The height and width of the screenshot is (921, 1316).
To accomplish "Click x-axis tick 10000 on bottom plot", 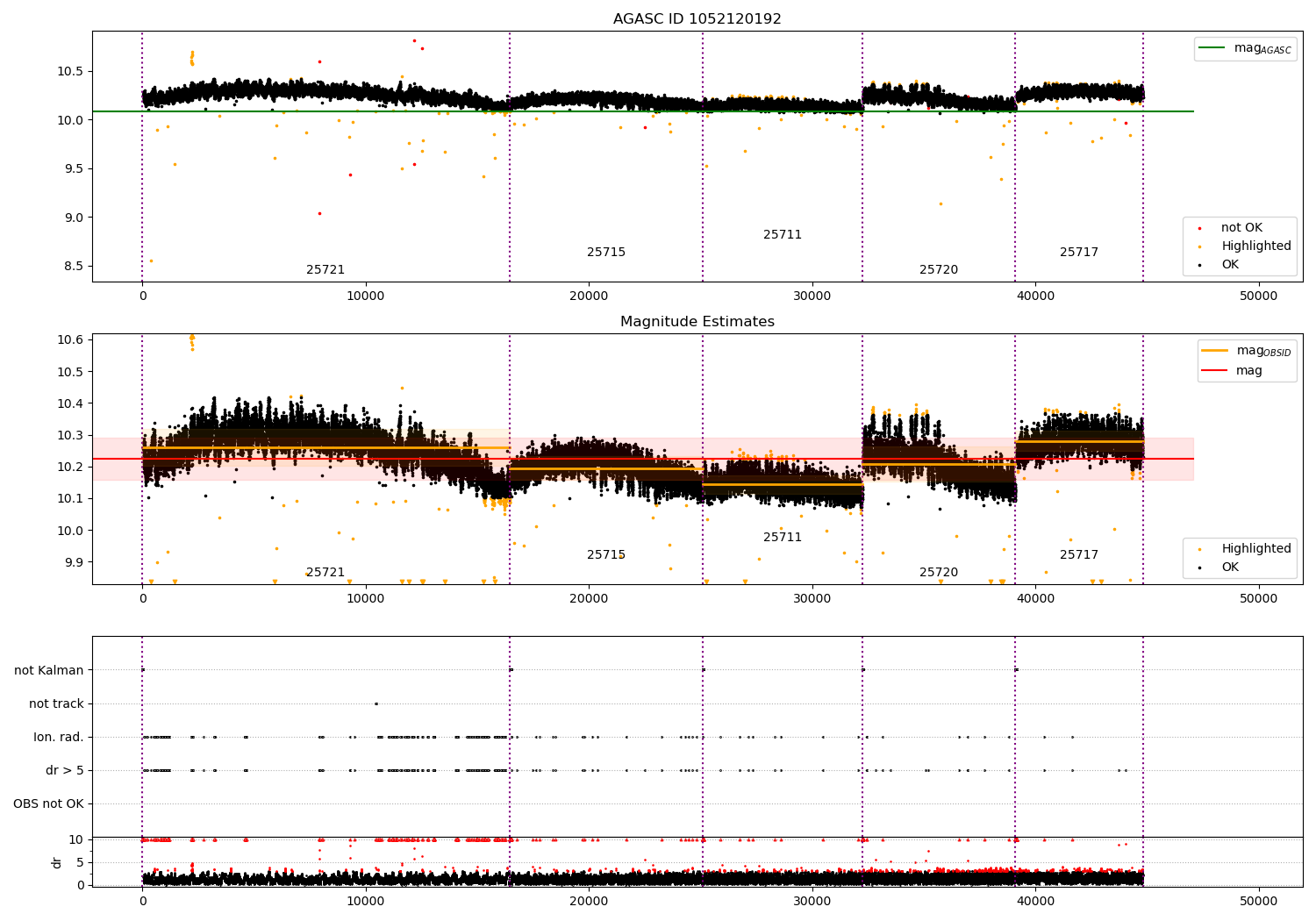I will point(366,901).
